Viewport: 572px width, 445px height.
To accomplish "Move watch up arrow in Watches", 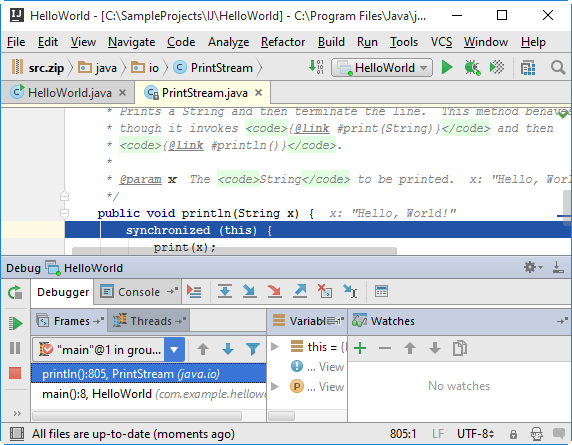I will click(410, 348).
